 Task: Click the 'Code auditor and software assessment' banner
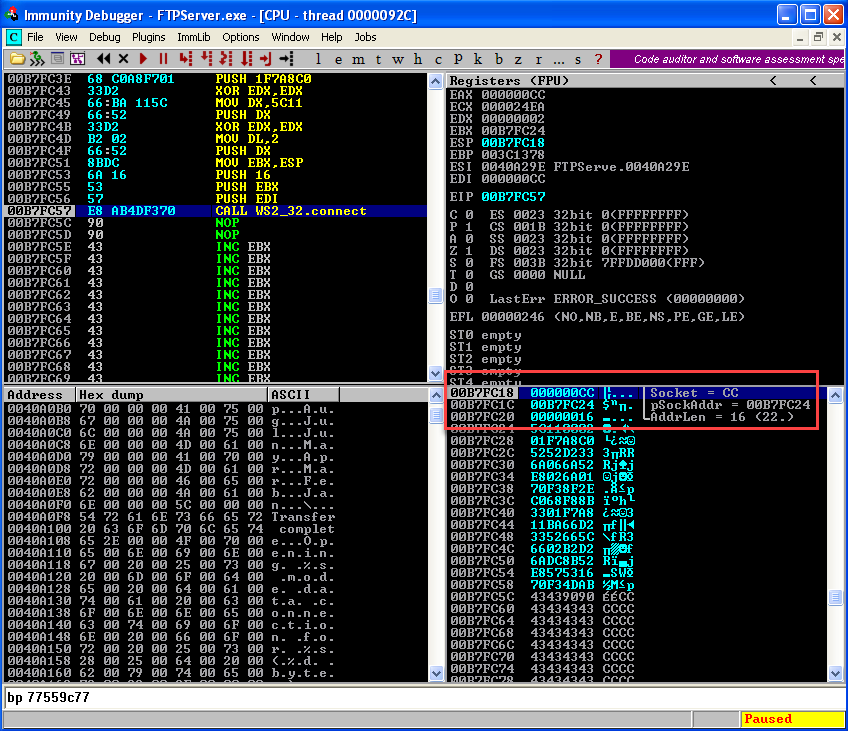click(x=727, y=59)
